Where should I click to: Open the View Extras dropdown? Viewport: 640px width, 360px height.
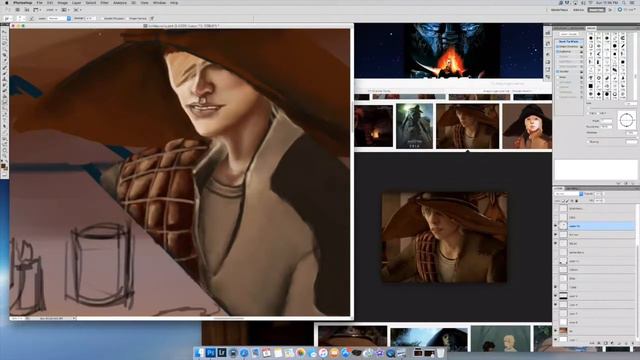pos(37,10)
